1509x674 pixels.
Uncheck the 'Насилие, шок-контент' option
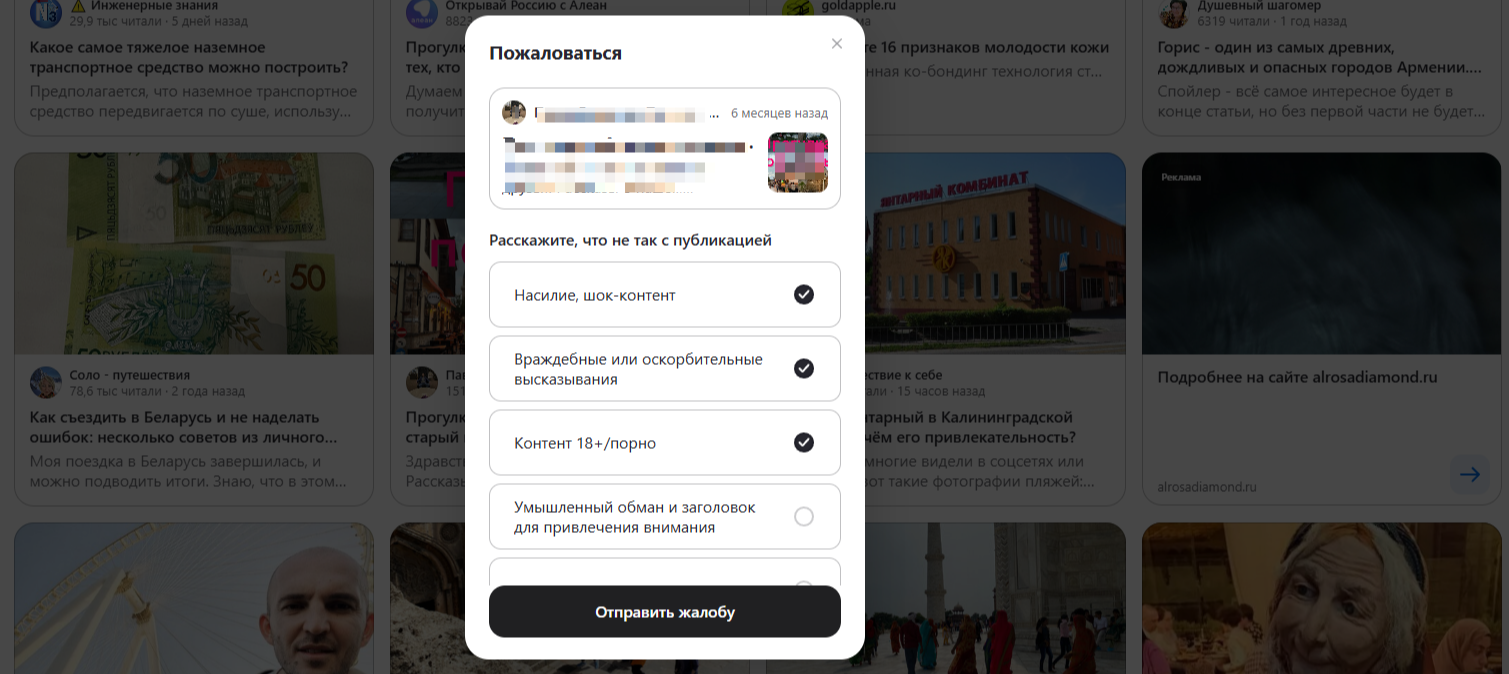(804, 294)
